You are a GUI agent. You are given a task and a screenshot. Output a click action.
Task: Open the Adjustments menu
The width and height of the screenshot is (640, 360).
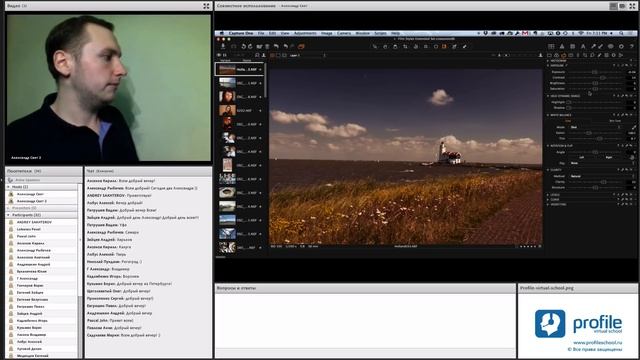pyautogui.click(x=305, y=33)
